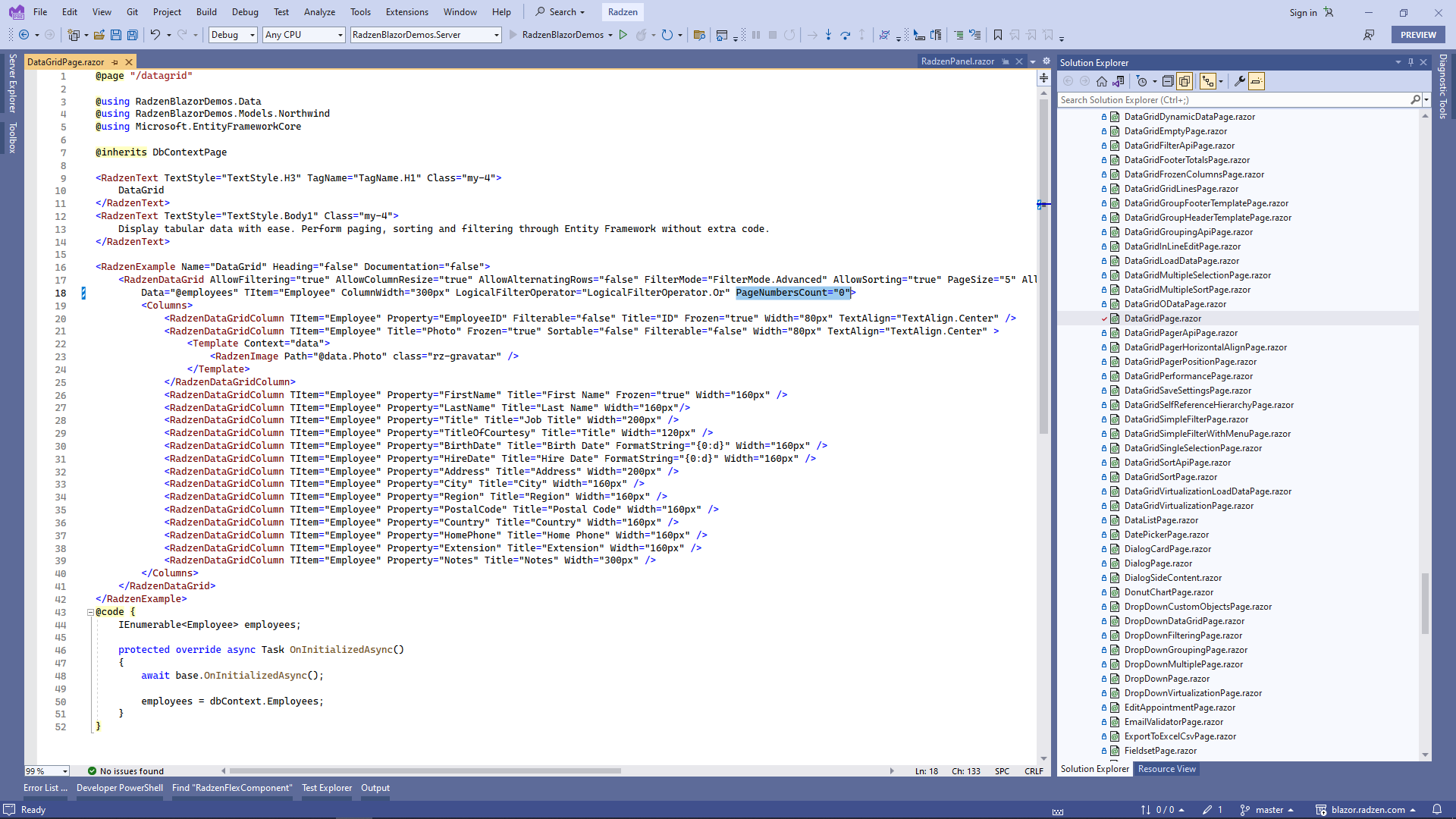The height and width of the screenshot is (819, 1456).
Task: Open the File menu
Action: pyautogui.click(x=40, y=12)
